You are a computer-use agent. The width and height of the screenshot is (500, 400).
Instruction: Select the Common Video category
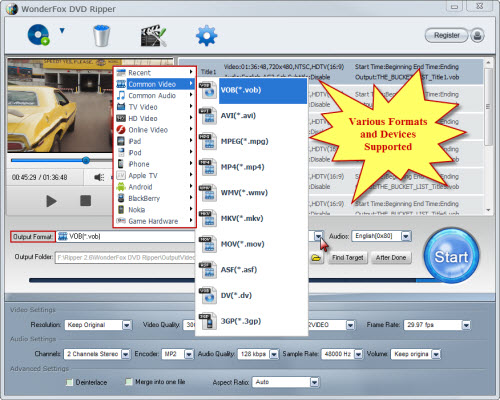point(155,84)
